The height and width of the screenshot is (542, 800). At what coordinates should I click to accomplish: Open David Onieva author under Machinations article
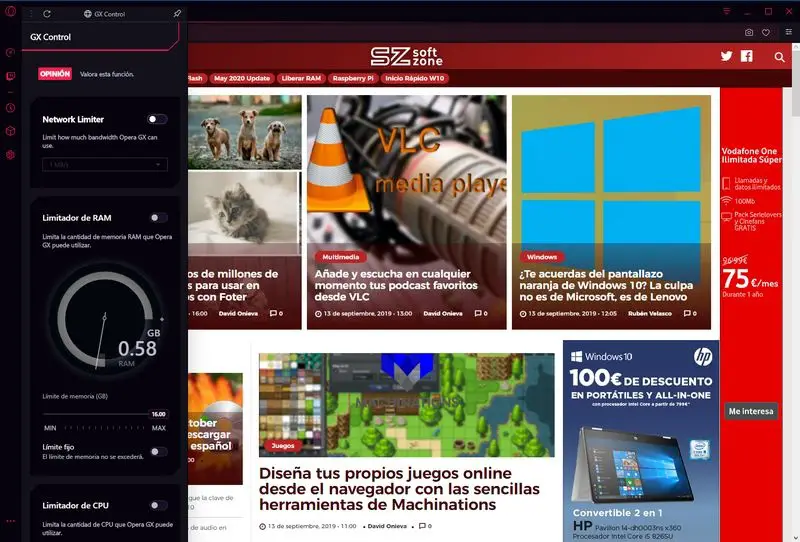click(387, 526)
